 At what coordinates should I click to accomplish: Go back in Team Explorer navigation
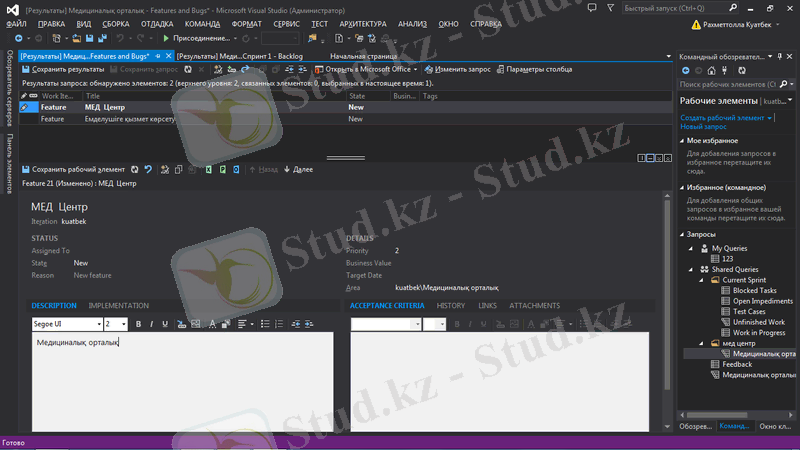pyautogui.click(x=686, y=70)
